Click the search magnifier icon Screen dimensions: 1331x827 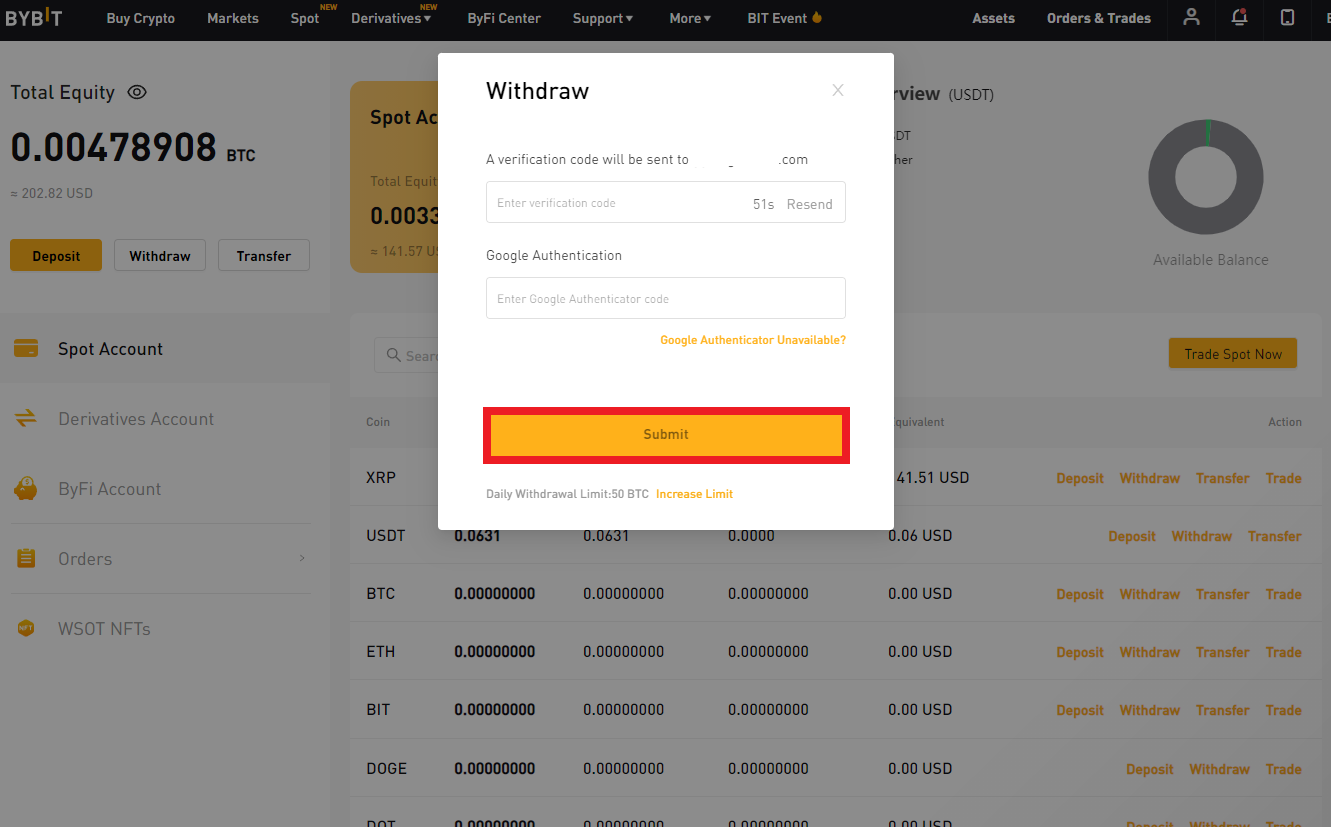pos(392,356)
